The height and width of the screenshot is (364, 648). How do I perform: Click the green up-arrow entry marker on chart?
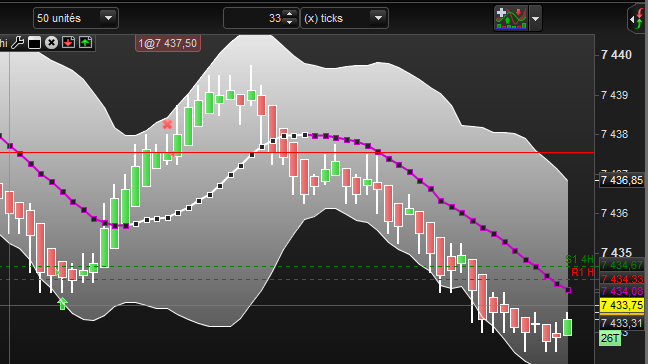click(x=62, y=303)
